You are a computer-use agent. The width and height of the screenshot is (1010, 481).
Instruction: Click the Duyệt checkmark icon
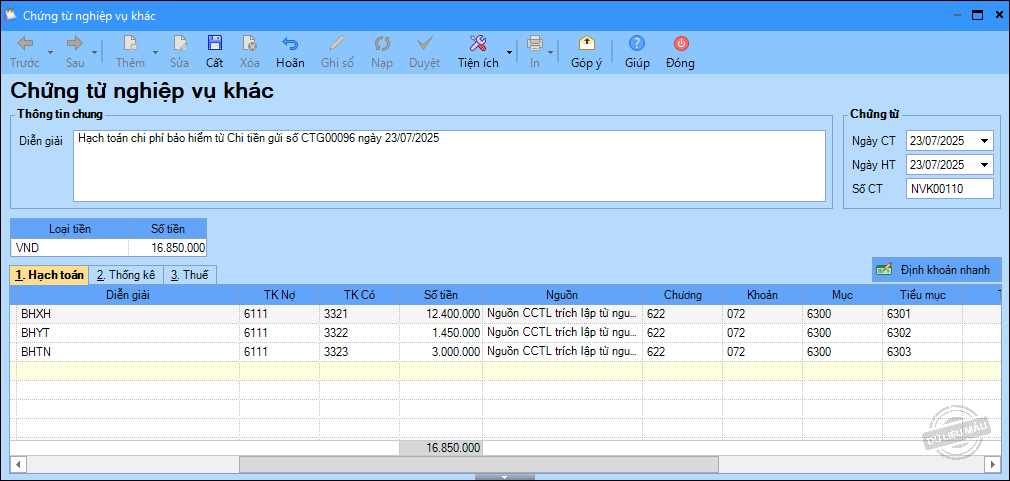[424, 43]
